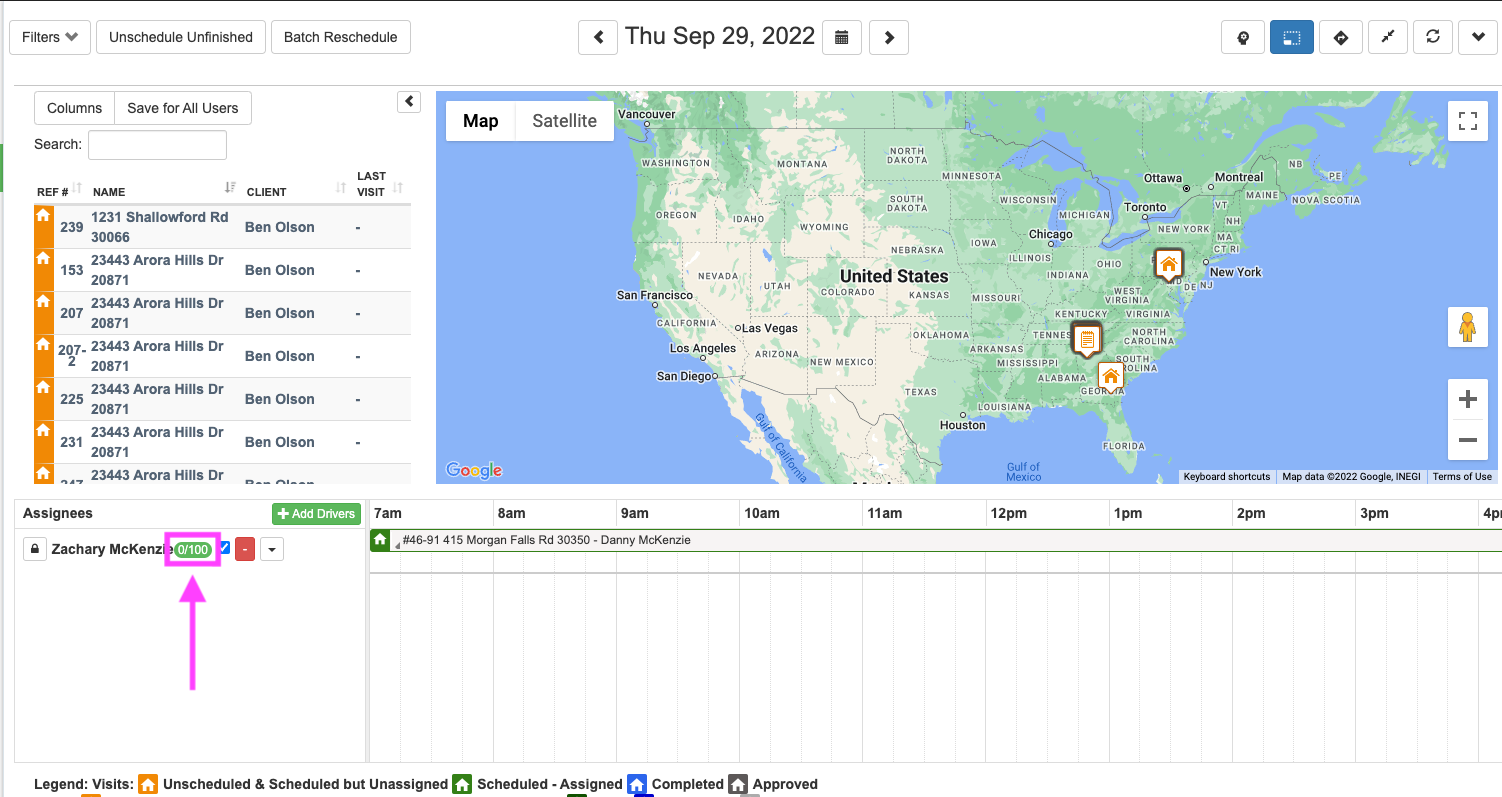This screenshot has width=1502, height=797.
Task: Lock Zachary McKenzie's schedule with padlock
Action: pos(35,549)
